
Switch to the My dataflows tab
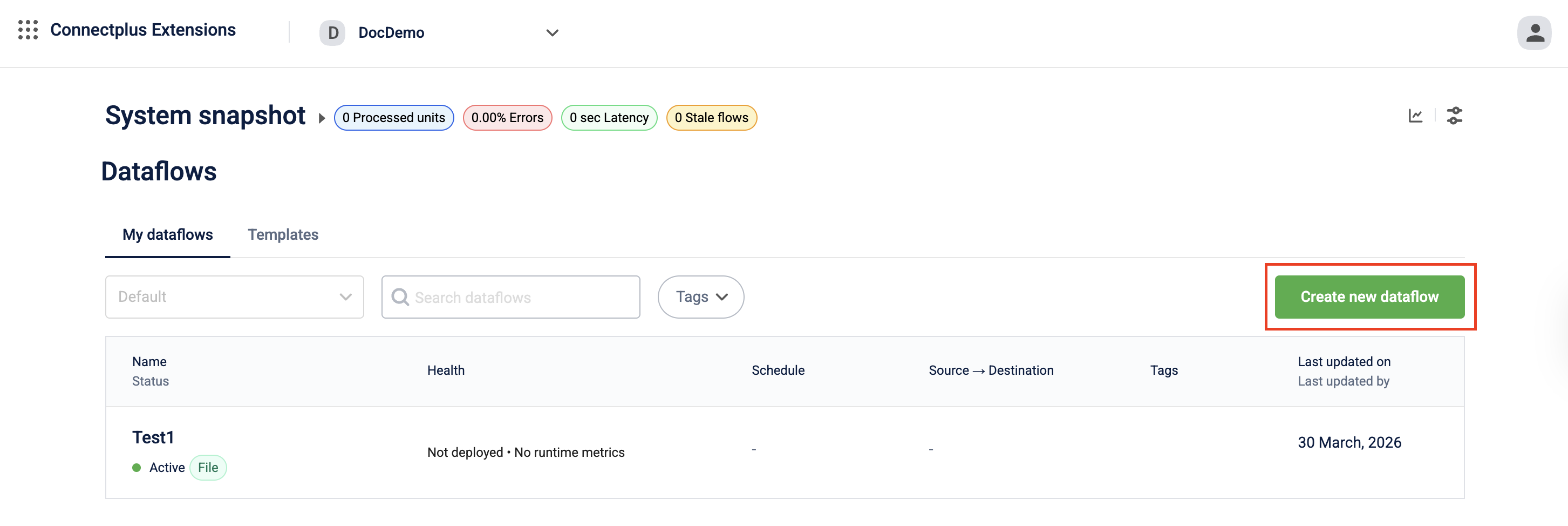167,235
